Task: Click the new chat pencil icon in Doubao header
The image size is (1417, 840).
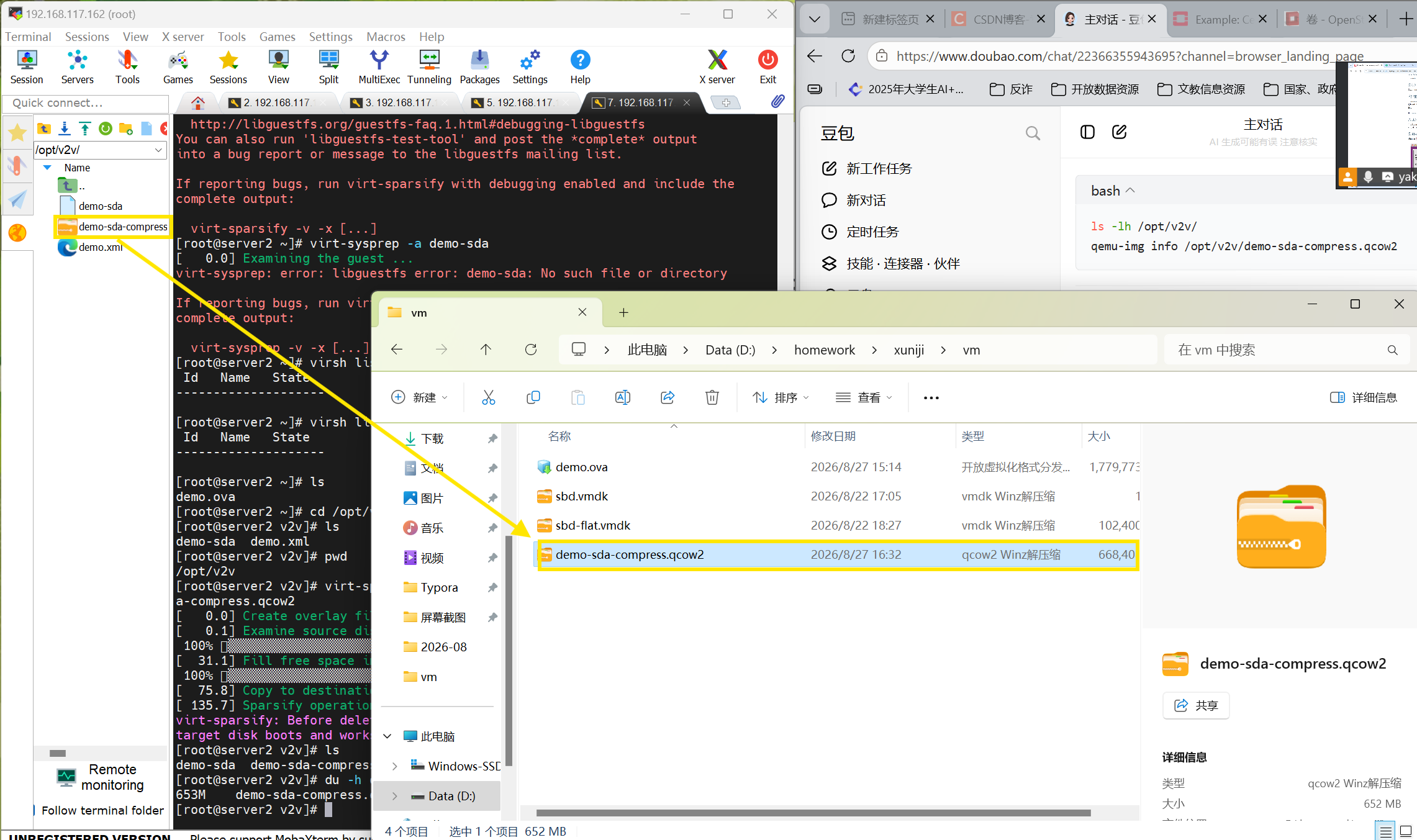Action: click(x=1119, y=132)
